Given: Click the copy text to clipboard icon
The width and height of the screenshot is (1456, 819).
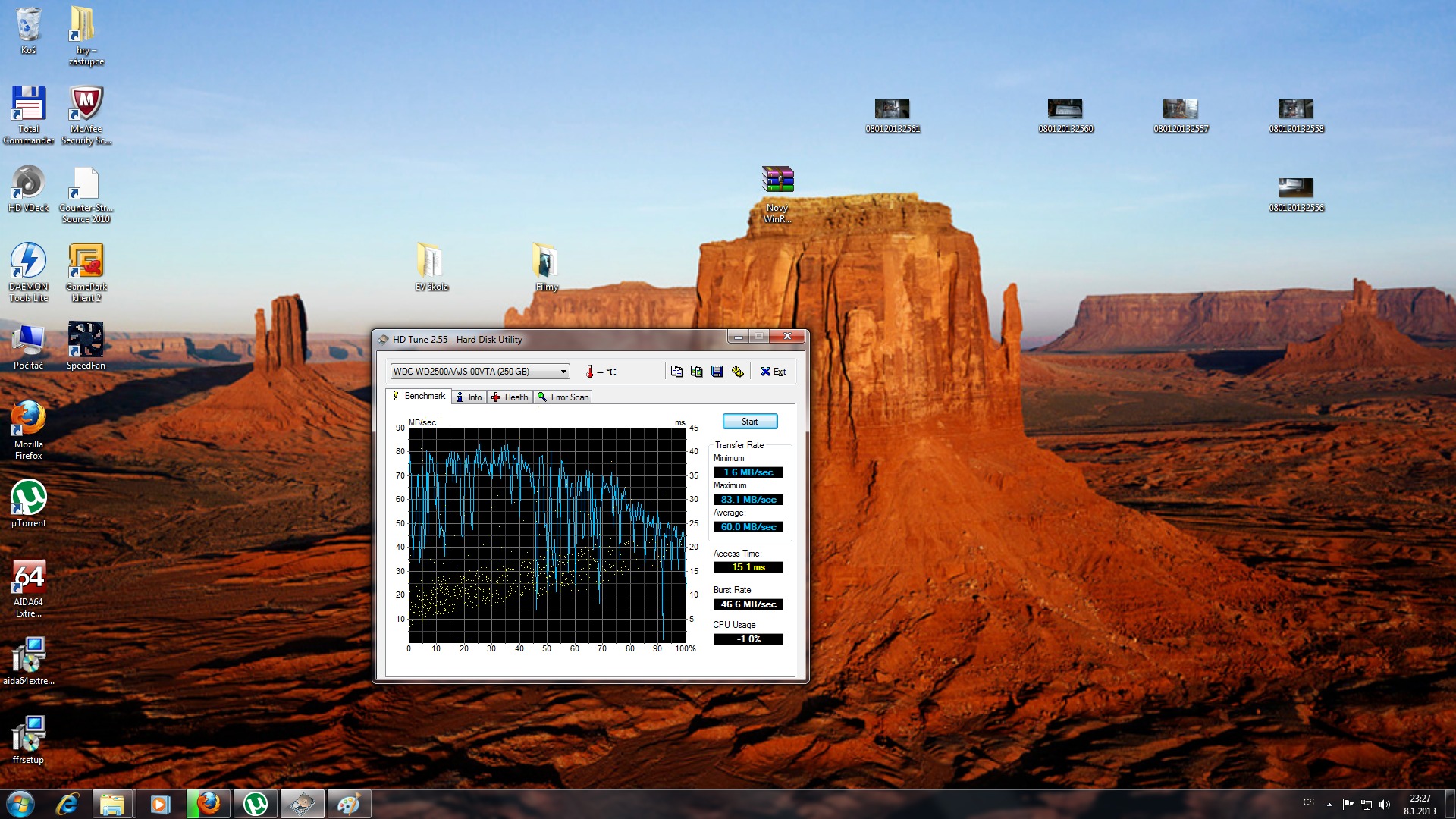Looking at the screenshot, I should (676, 371).
